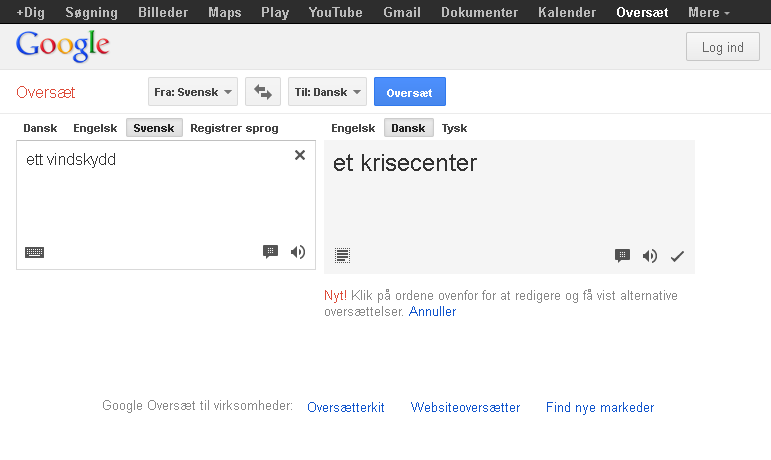Go to Gmail in the top bar
The width and height of the screenshot is (771, 460).
click(402, 13)
